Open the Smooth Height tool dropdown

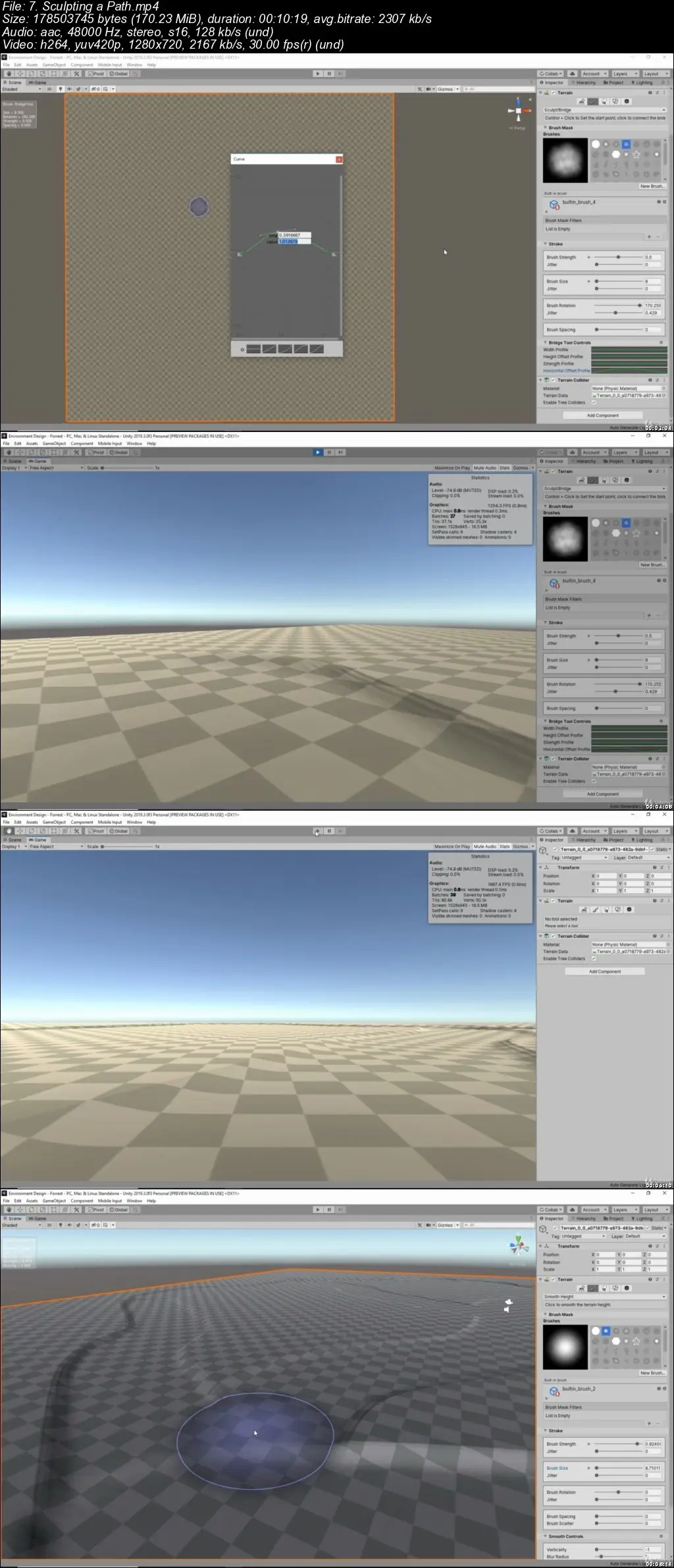604,1297
